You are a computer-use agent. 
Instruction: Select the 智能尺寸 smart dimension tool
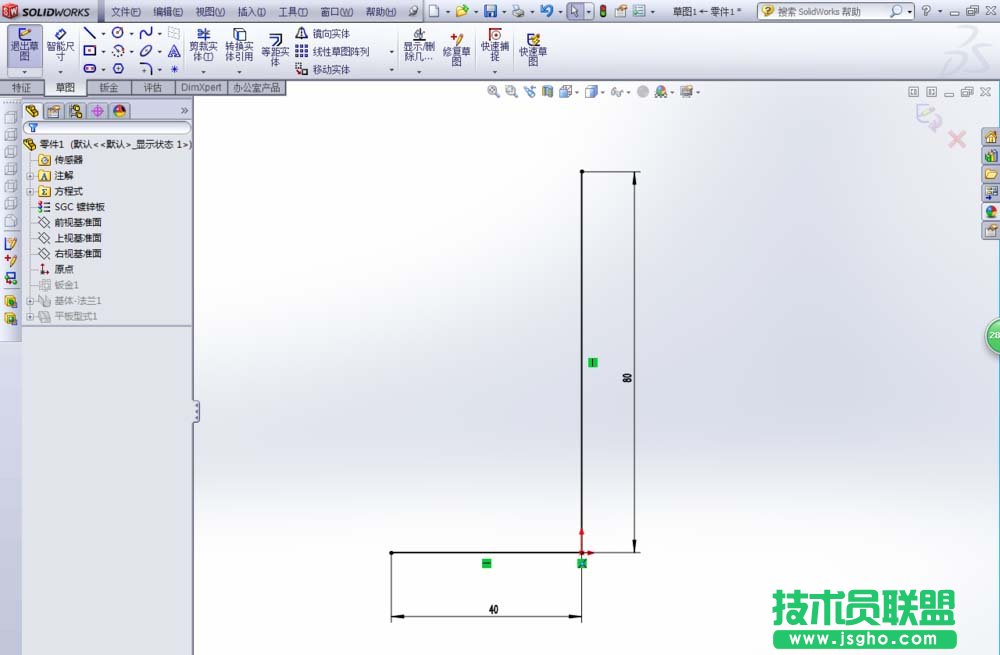(60, 45)
